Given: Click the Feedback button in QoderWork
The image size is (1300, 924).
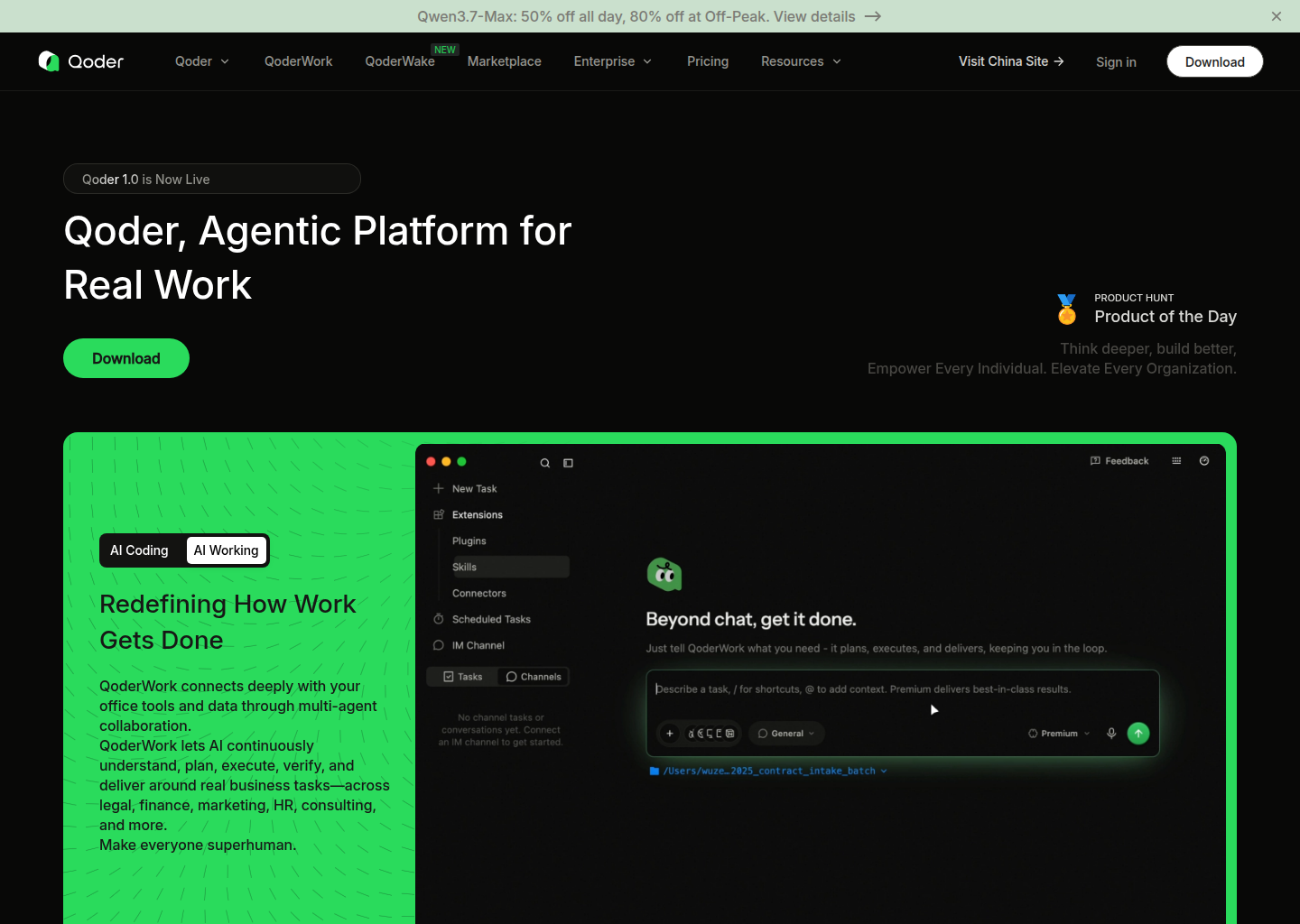Looking at the screenshot, I should [x=1119, y=461].
